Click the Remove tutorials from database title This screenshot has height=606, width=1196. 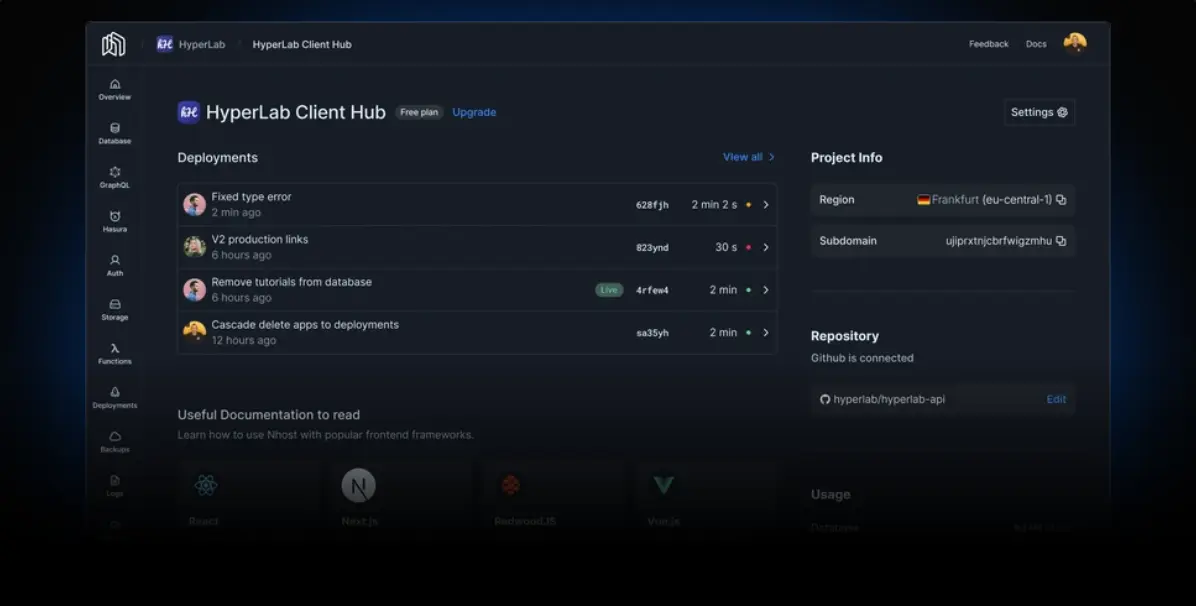pyautogui.click(x=291, y=282)
